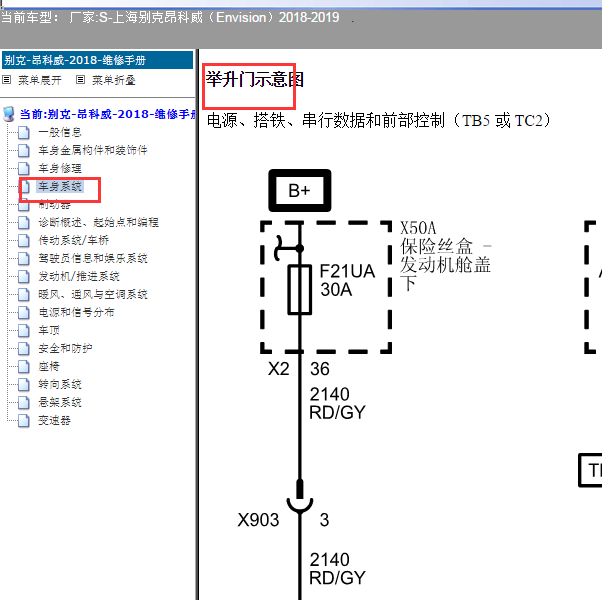The image size is (602, 600).
Task: Open the 悬架系统 section
Action: pos(60,402)
